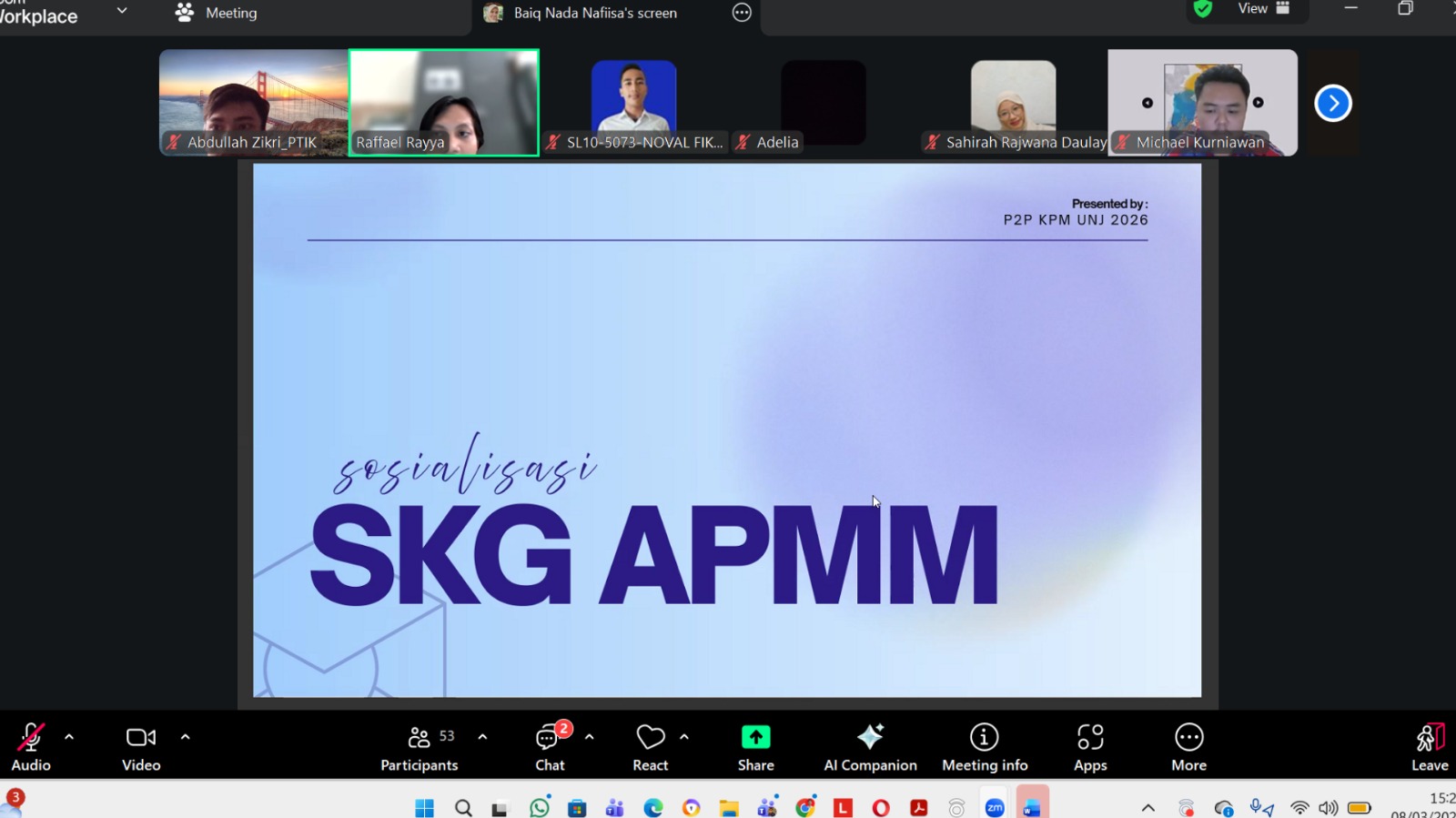The image size is (1456, 818).
Task: Open AI Companion
Action: pyautogui.click(x=870, y=746)
